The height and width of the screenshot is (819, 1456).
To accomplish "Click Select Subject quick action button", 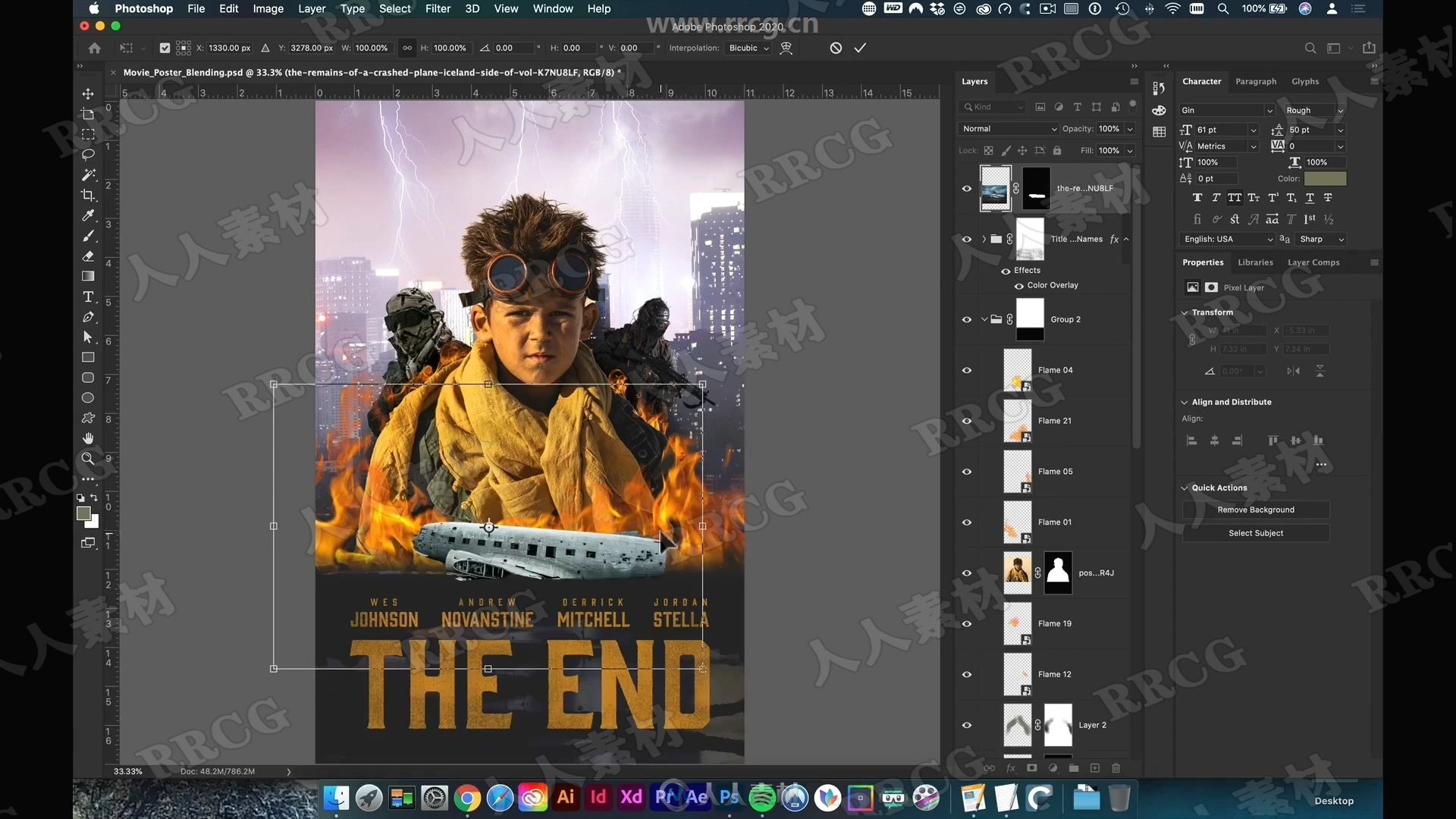I will (1256, 533).
